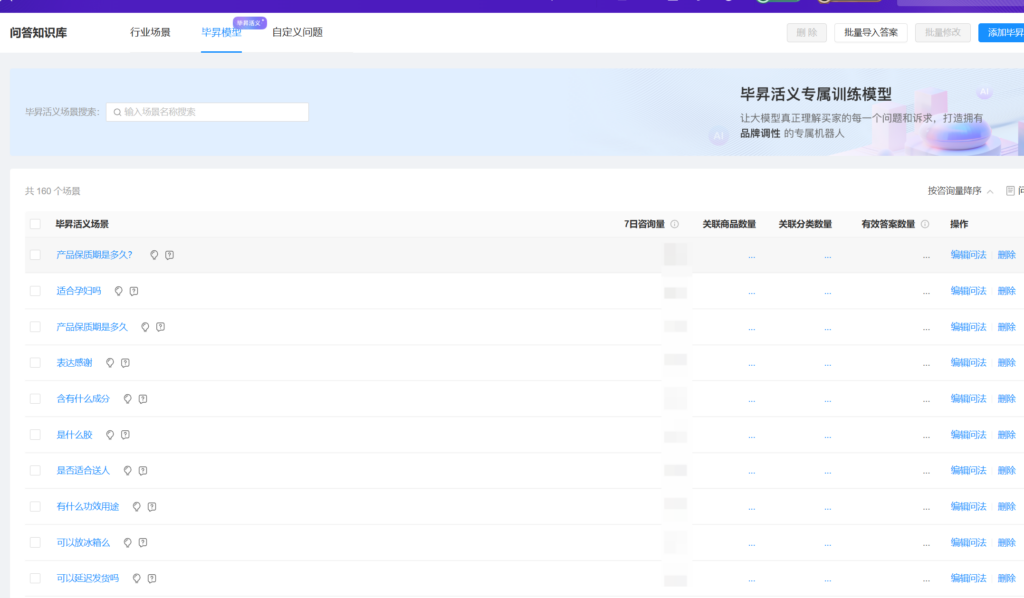Screen dimensions: 1024x598
Task: Click 关联分类数量 ellipsis in 适合孕妇吗 row
Action: pos(827,291)
